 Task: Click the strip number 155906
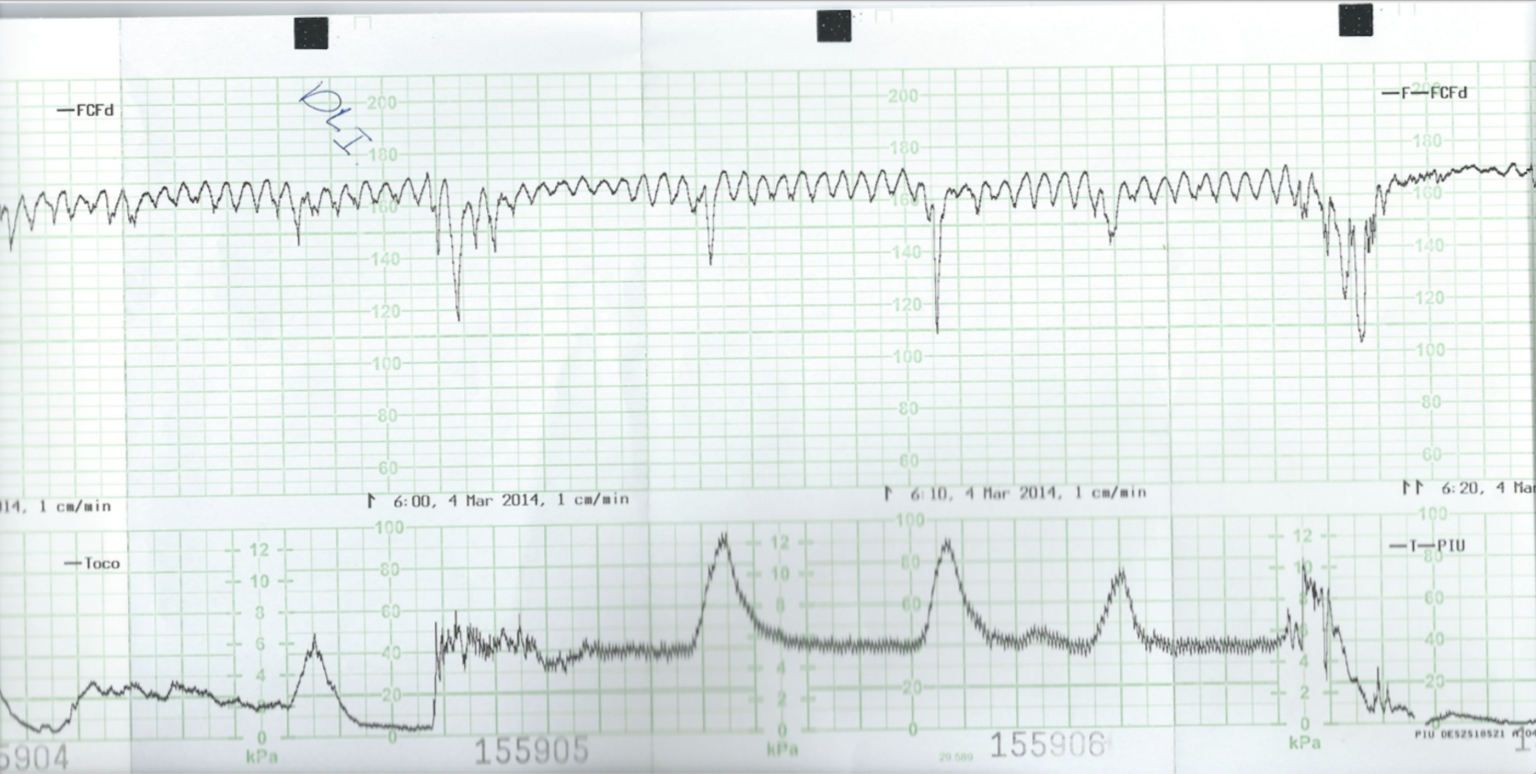[x=1048, y=744]
